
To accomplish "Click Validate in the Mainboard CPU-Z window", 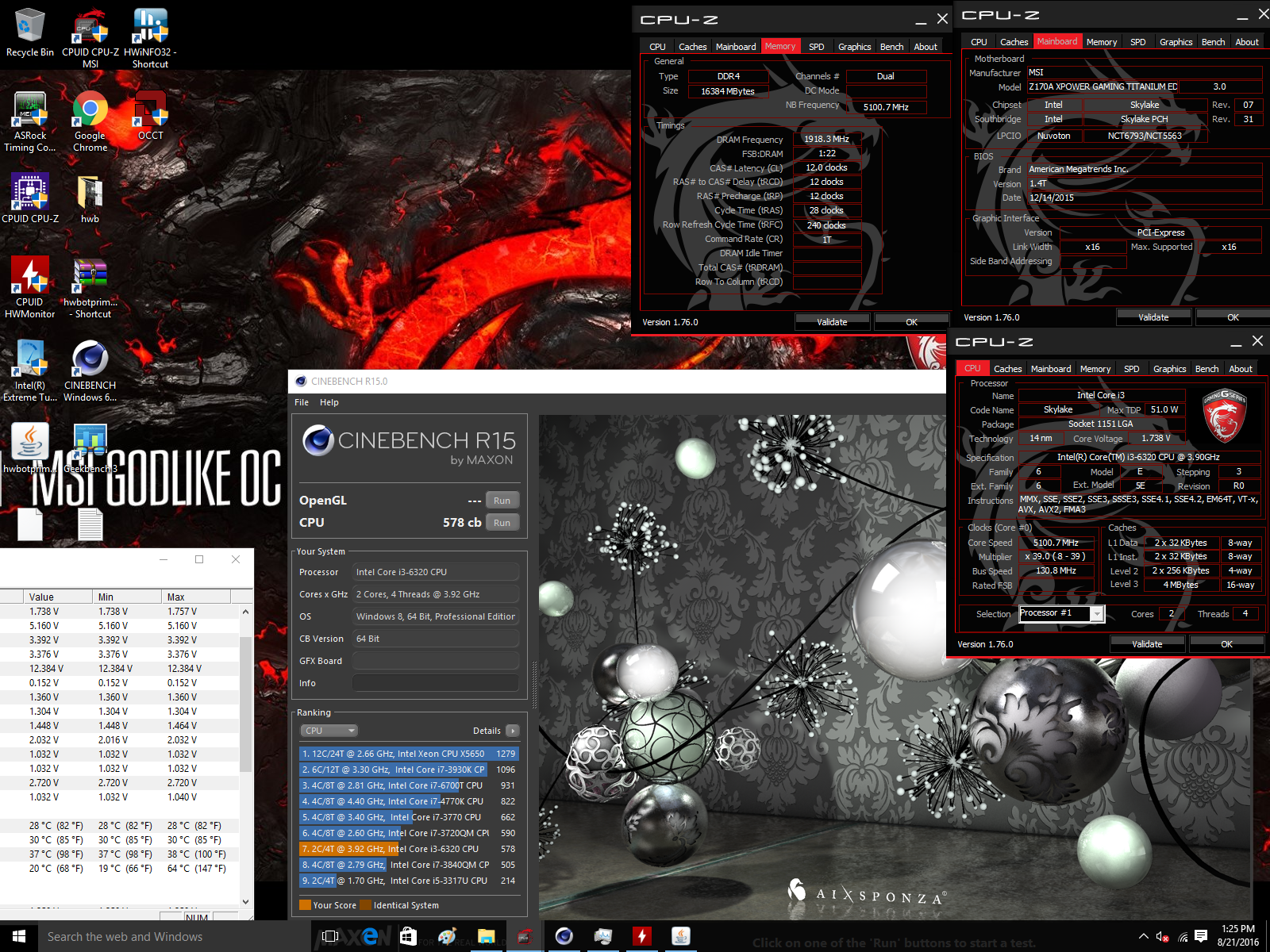I will 1153,317.
